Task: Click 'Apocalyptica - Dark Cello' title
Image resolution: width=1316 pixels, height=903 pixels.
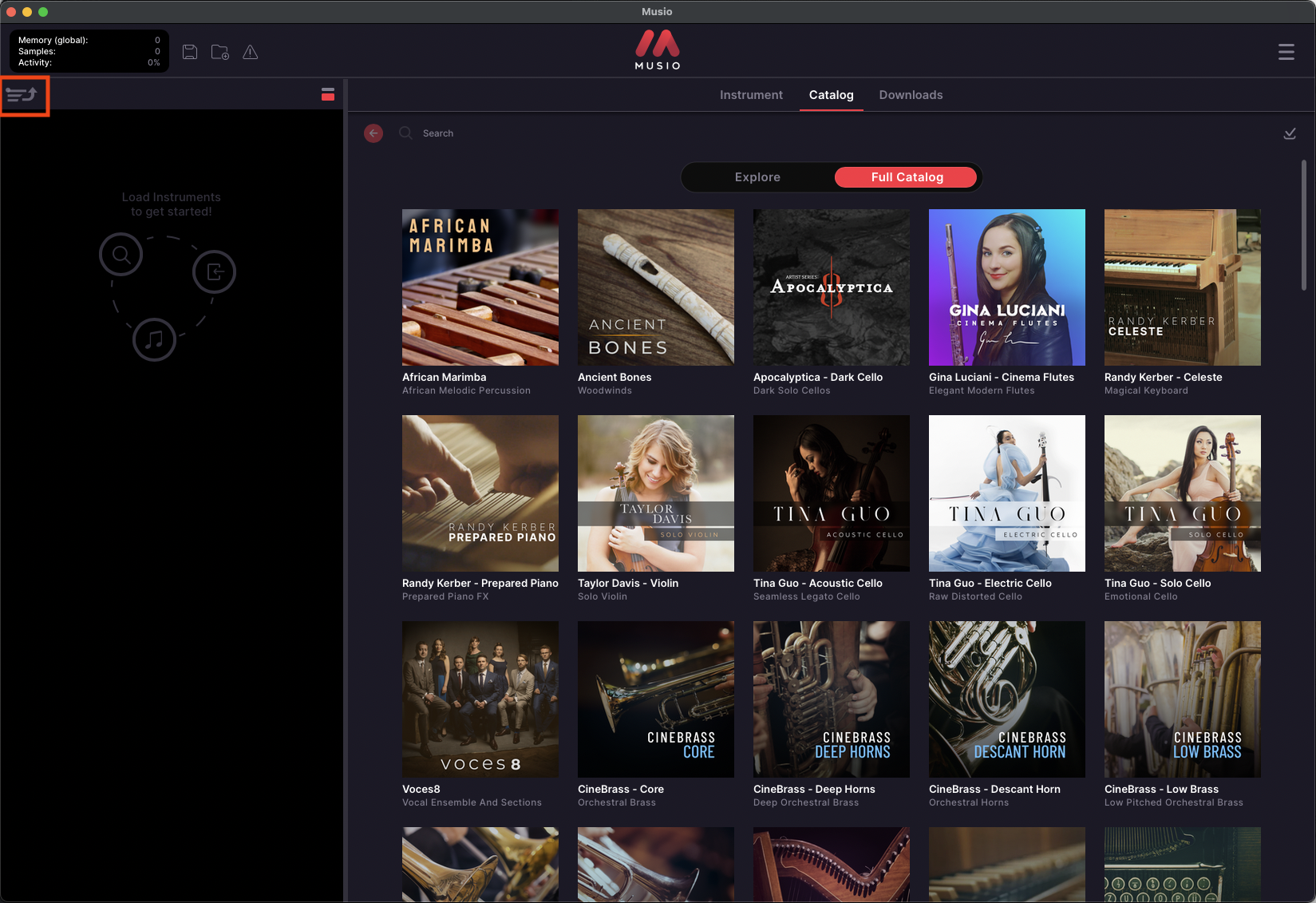Action: (x=818, y=377)
